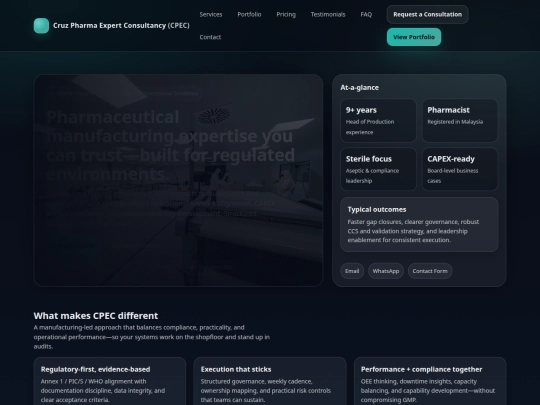
Task: Click the Pharmacist Registered in Malaysia card
Action: click(x=460, y=121)
